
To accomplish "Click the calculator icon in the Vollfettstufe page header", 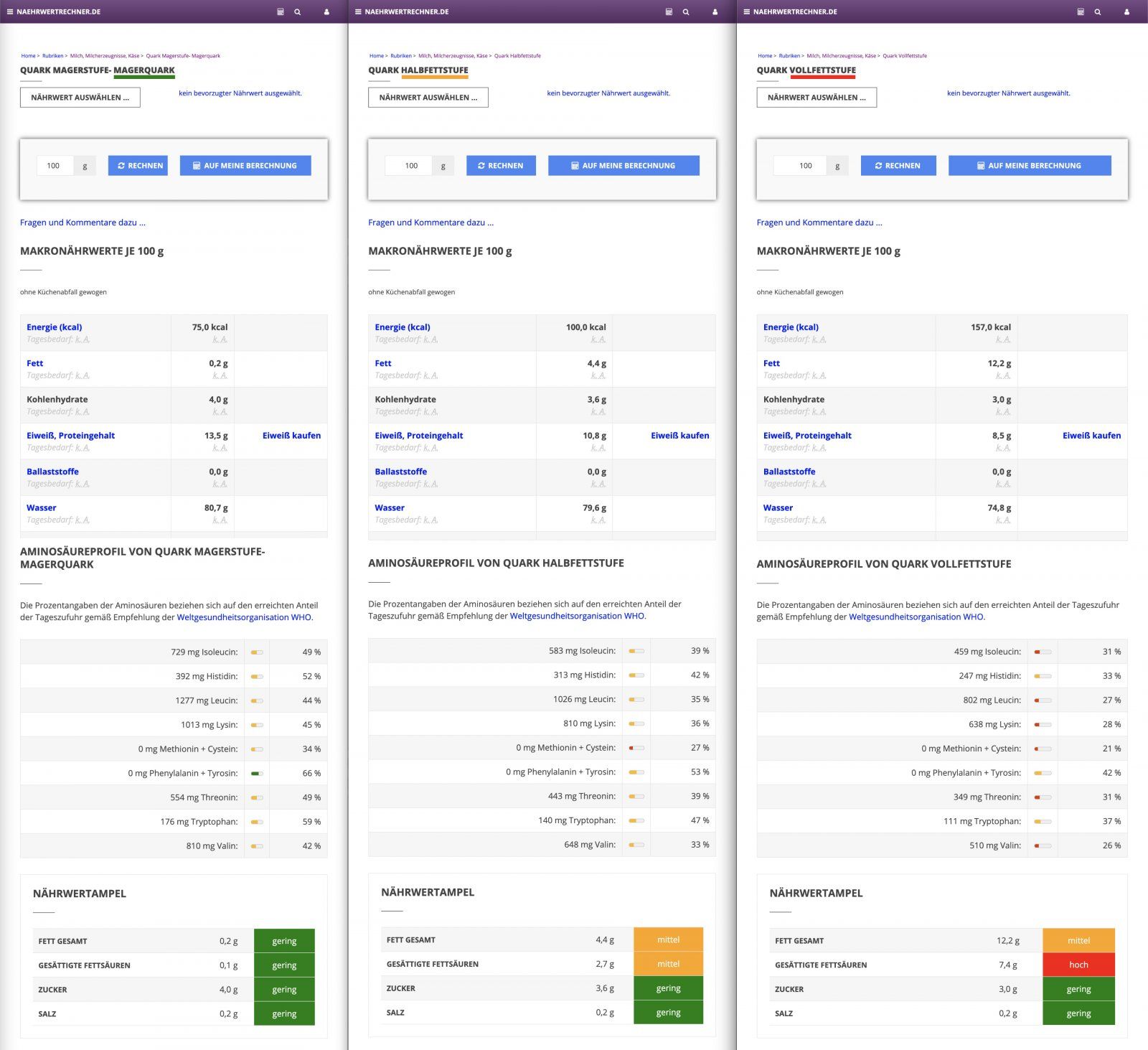I will [1081, 12].
